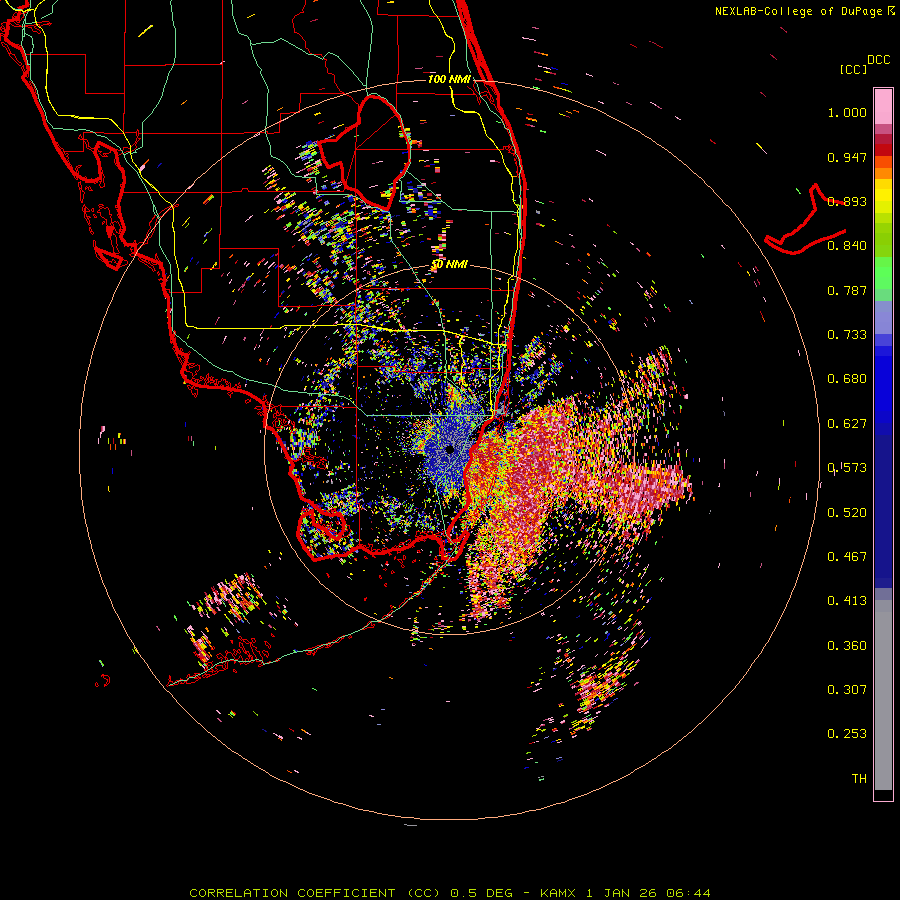
Task: Select the 0.840 scale value
Action: click(847, 246)
